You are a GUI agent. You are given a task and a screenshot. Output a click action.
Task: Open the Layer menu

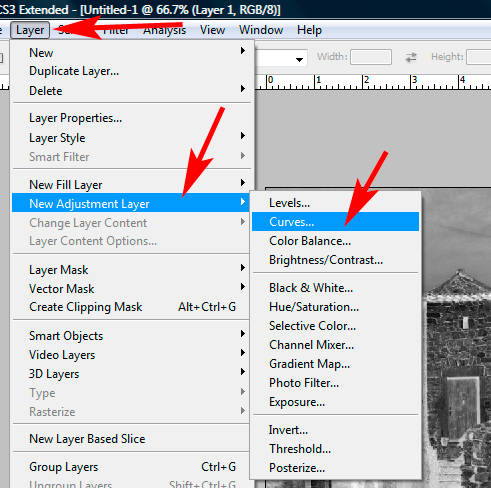pos(30,30)
